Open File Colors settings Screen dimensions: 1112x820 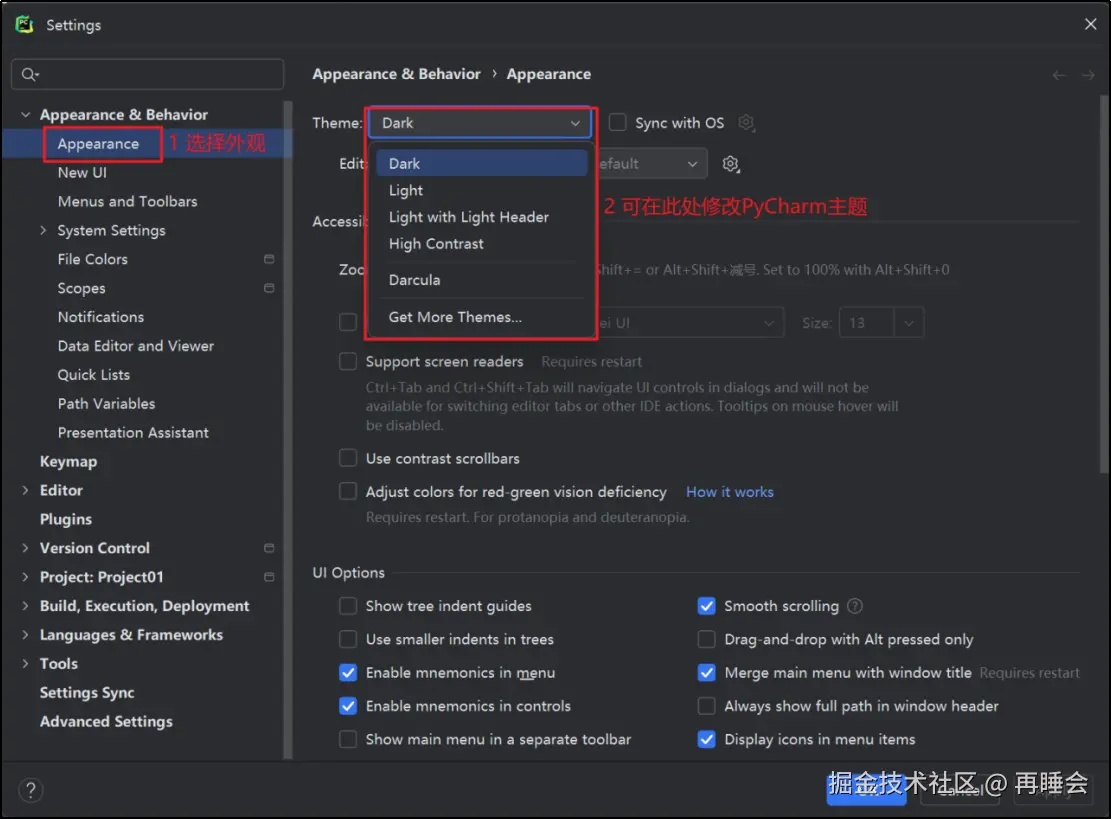93,259
